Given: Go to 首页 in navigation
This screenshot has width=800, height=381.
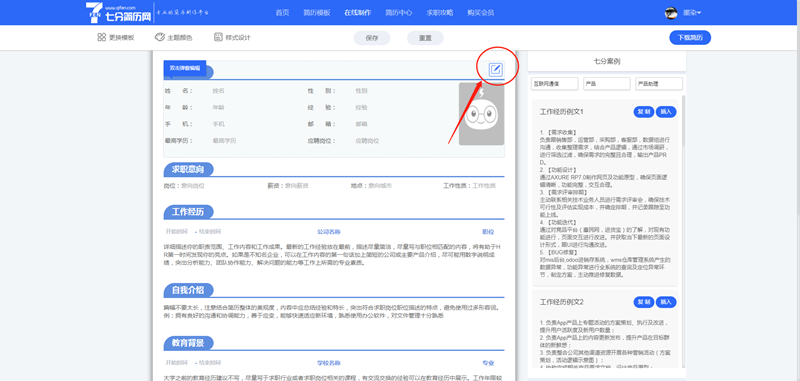Looking at the screenshot, I should tap(282, 13).
